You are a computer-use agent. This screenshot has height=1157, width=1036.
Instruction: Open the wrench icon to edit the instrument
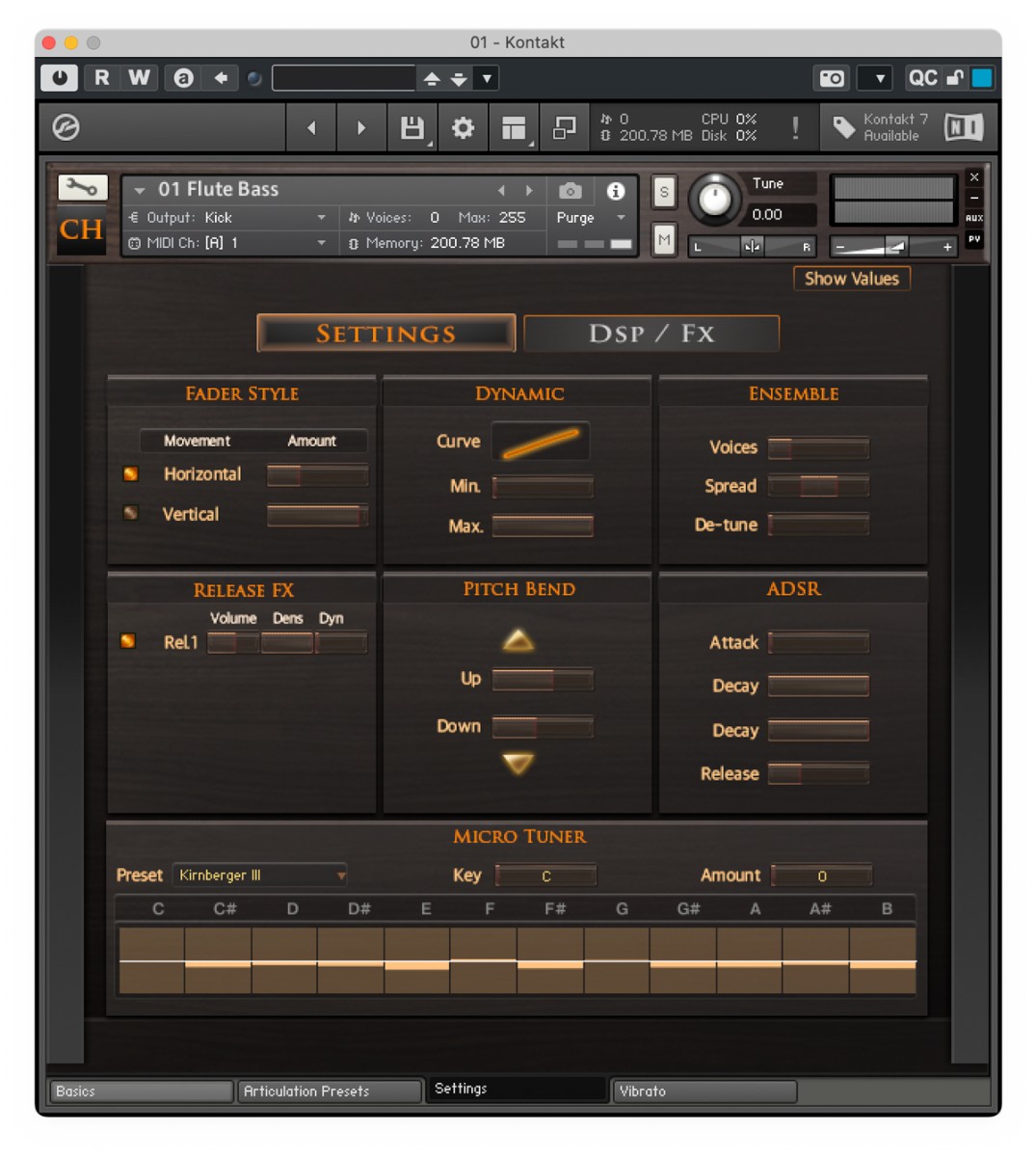(81, 187)
